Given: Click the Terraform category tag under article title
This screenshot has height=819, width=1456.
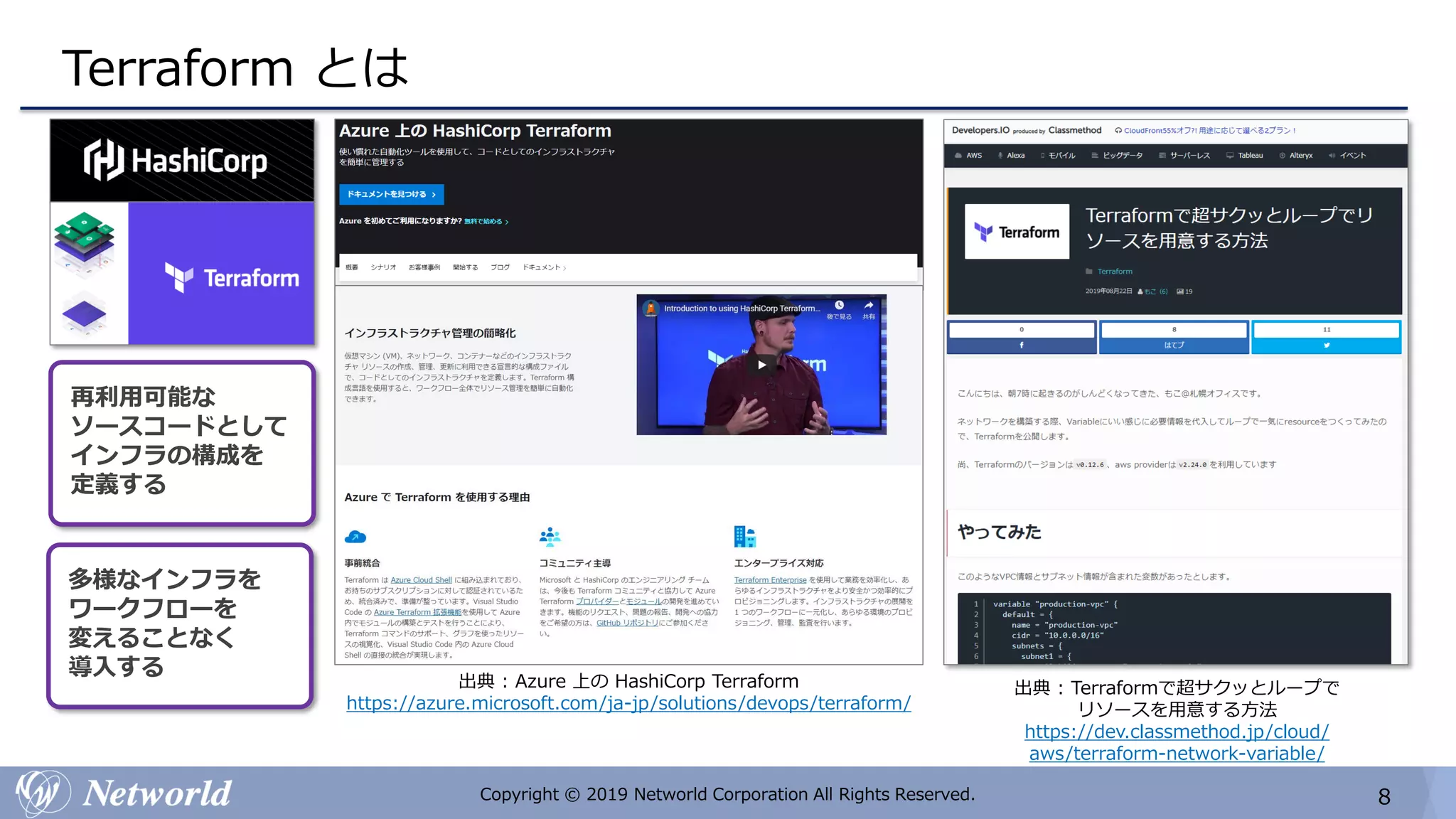Looking at the screenshot, I should [1114, 272].
